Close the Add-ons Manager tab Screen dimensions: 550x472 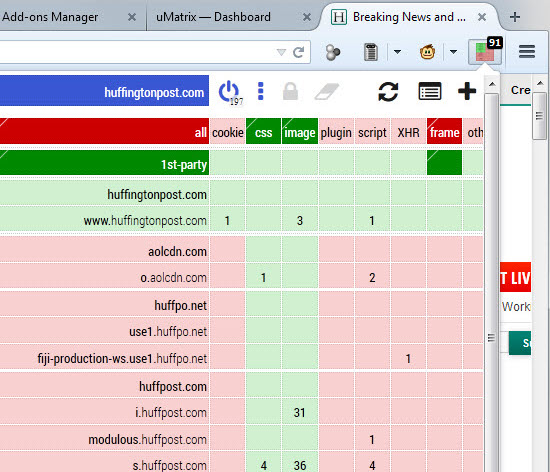(x=132, y=17)
